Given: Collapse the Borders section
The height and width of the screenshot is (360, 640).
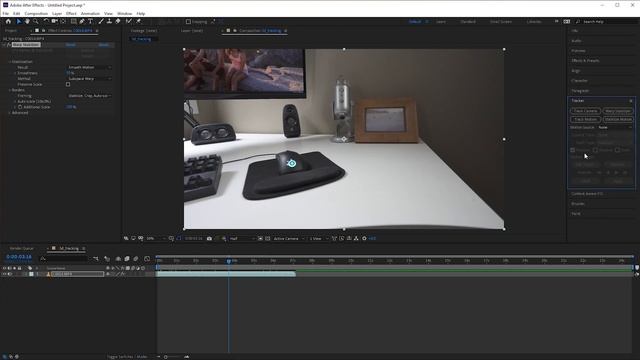Looking at the screenshot, I should click(10, 90).
